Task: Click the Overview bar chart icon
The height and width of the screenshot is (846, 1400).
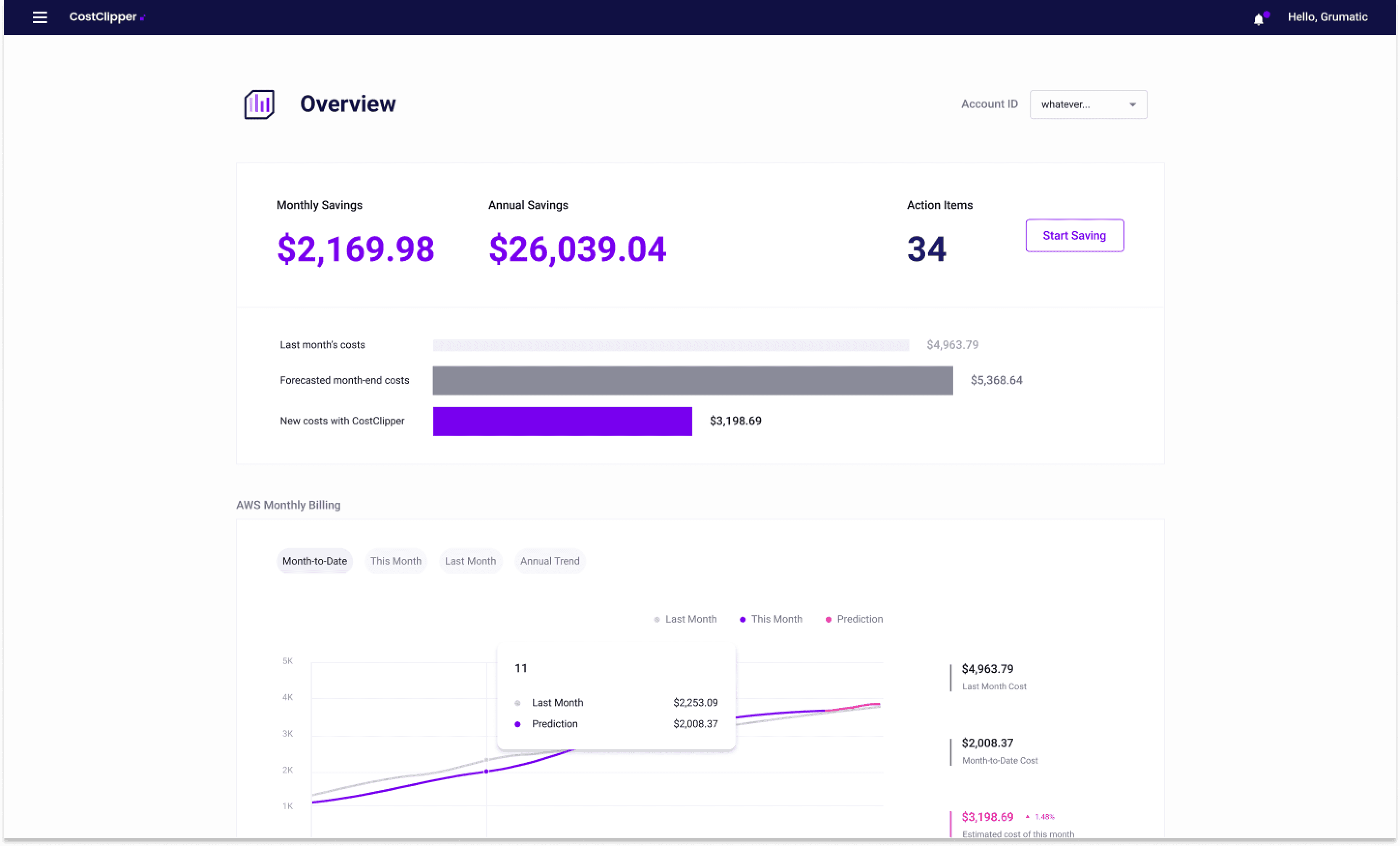Action: (260, 104)
